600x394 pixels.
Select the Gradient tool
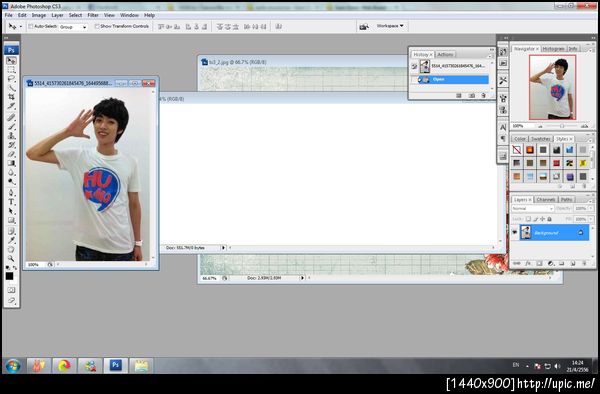pos(11,163)
